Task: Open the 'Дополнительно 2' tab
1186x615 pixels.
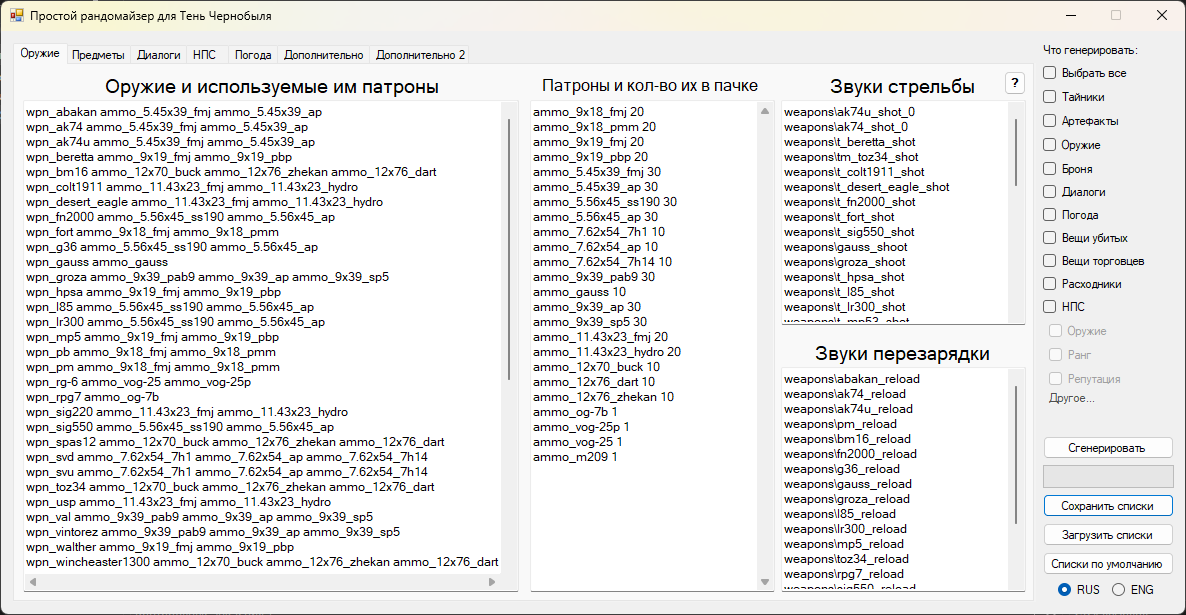Action: coord(420,55)
